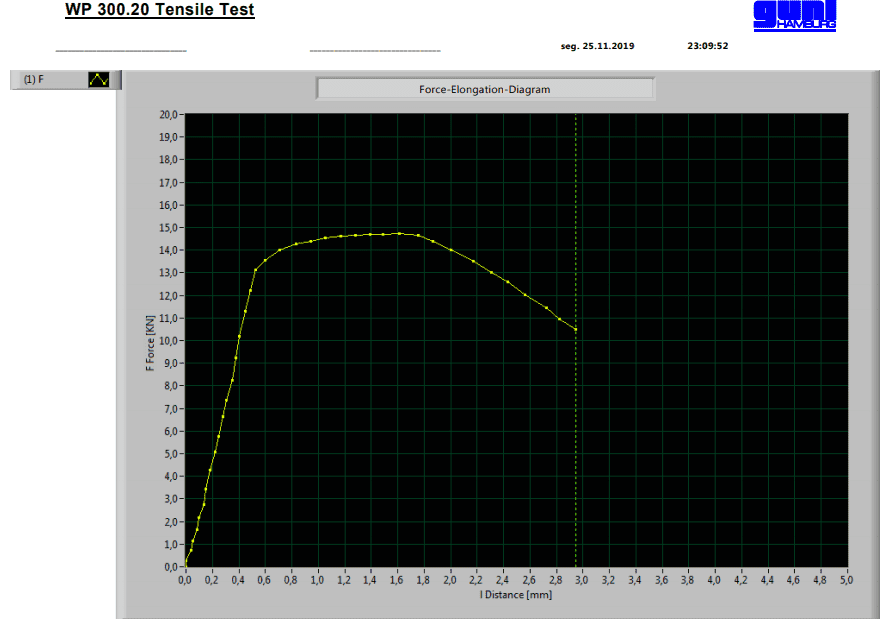881x623 pixels.
Task: Click the 0,0 minimum value on x-axis
Action: [x=185, y=580]
